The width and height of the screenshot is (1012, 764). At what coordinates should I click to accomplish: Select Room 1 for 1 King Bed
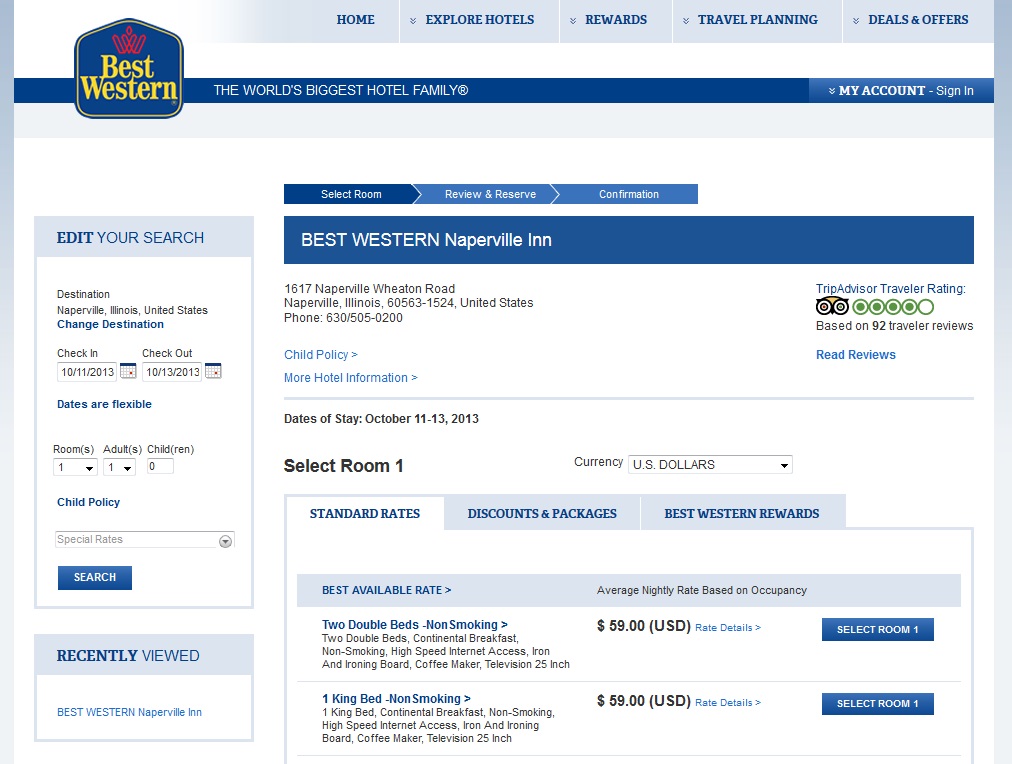click(x=877, y=704)
